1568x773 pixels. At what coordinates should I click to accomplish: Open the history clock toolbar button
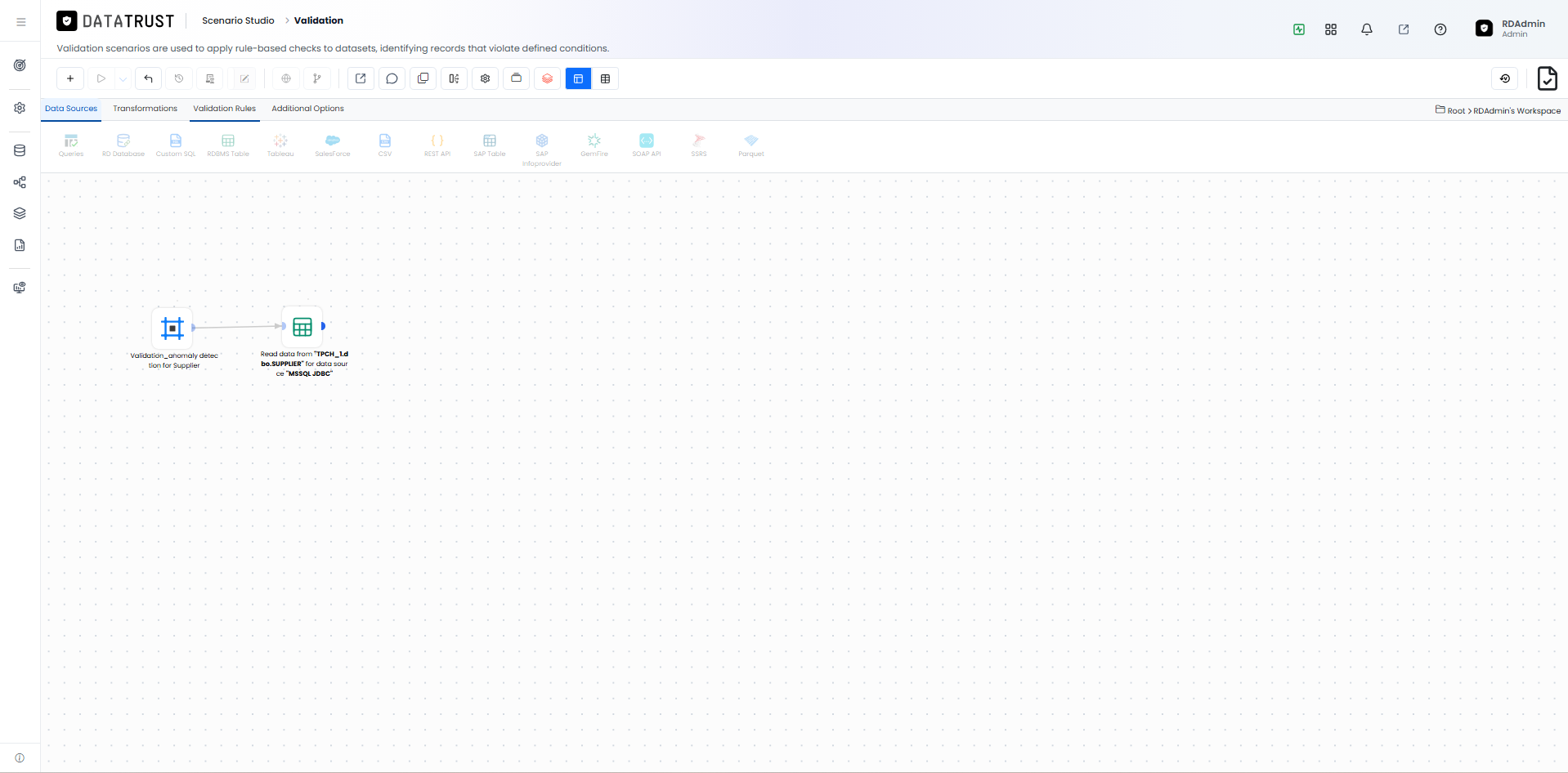179,78
